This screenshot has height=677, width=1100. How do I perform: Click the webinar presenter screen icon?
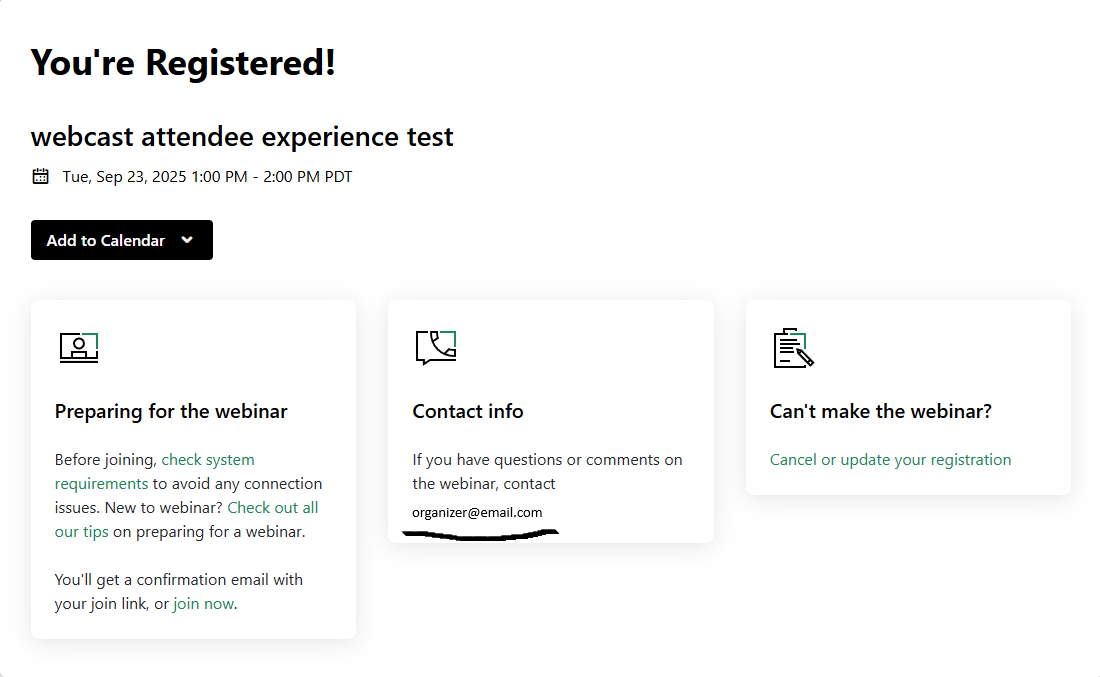coord(78,347)
